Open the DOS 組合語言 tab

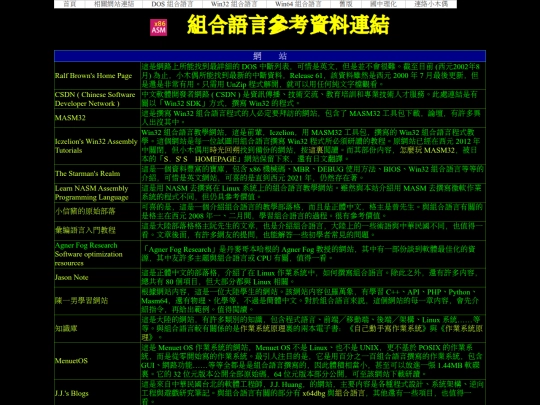[x=172, y=4]
